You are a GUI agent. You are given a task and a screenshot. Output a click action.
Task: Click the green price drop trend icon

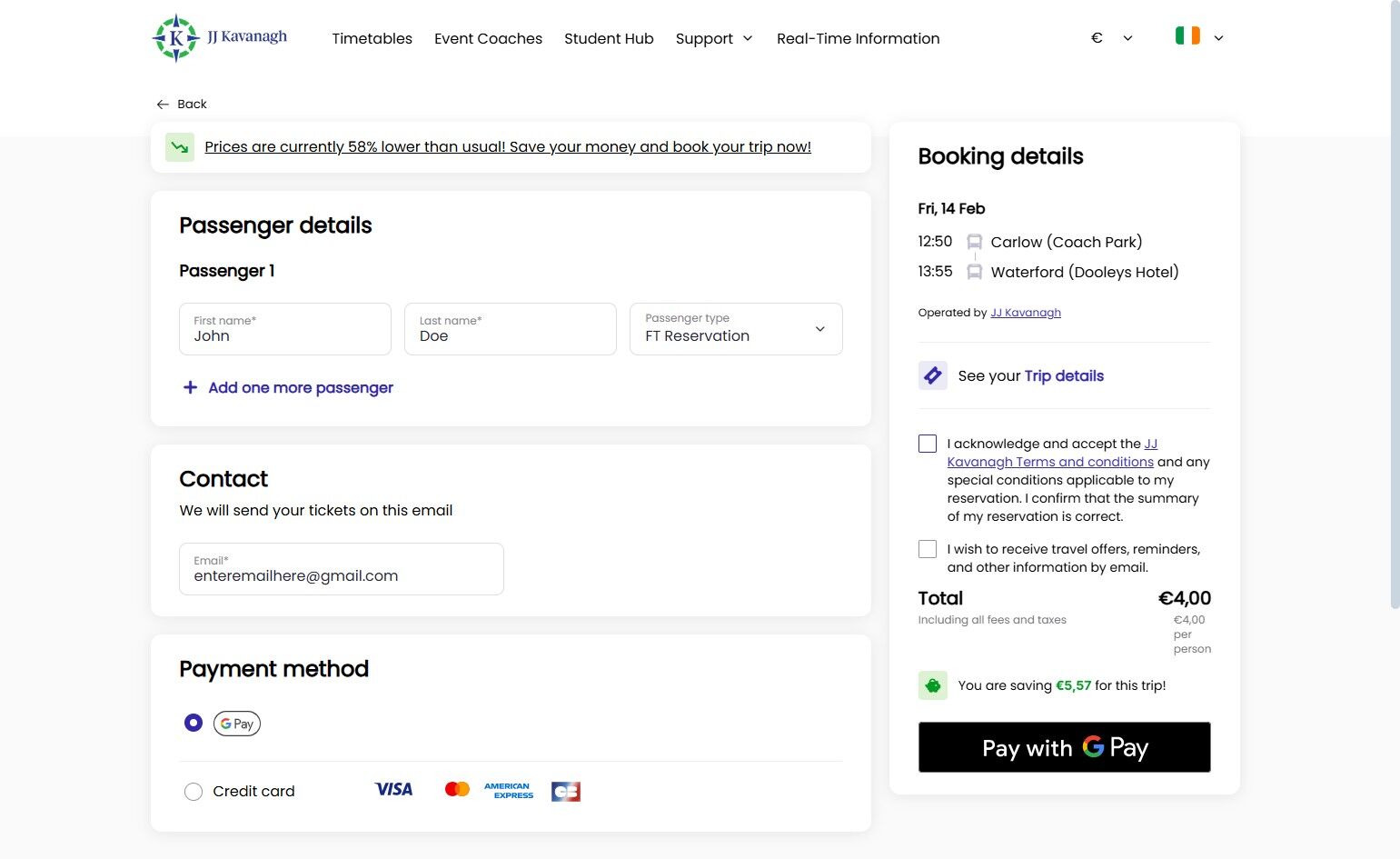pos(180,147)
